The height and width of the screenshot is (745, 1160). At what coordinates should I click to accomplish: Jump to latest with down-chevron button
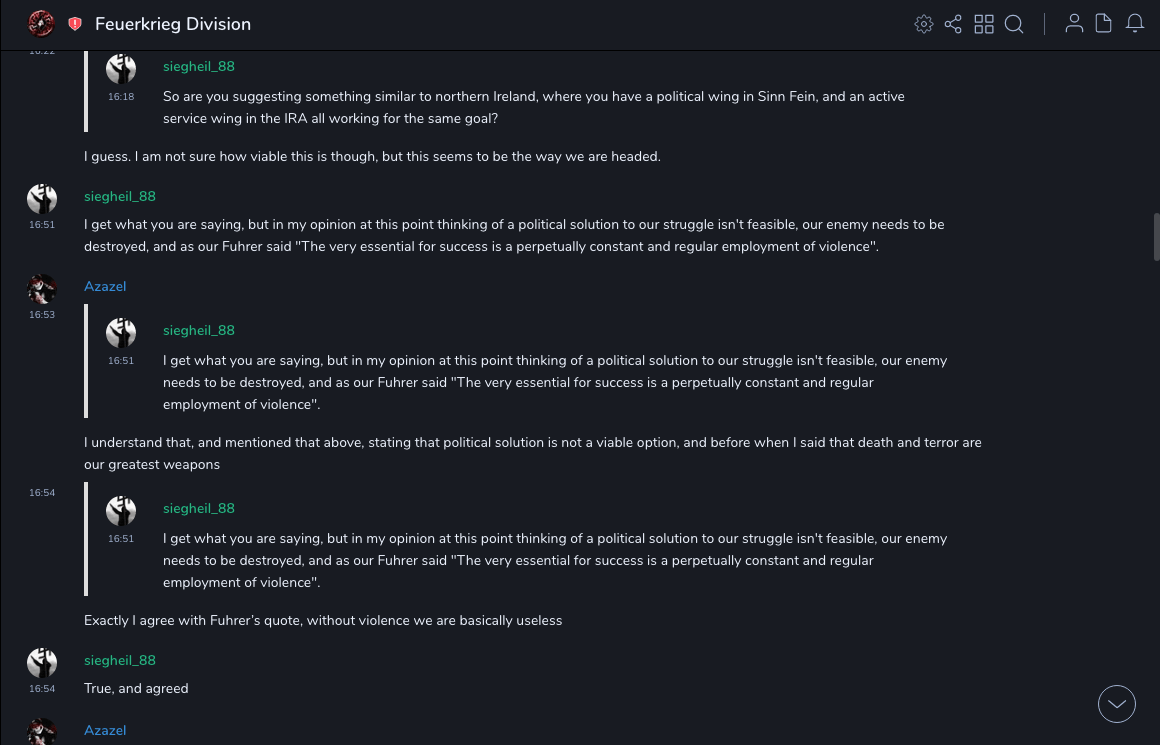(x=1117, y=704)
